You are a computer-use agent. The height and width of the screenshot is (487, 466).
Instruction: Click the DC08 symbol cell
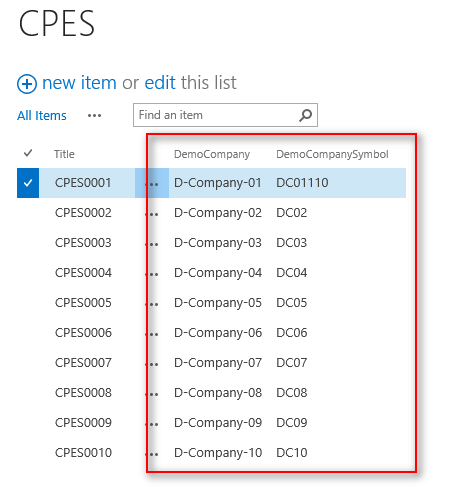pos(292,393)
